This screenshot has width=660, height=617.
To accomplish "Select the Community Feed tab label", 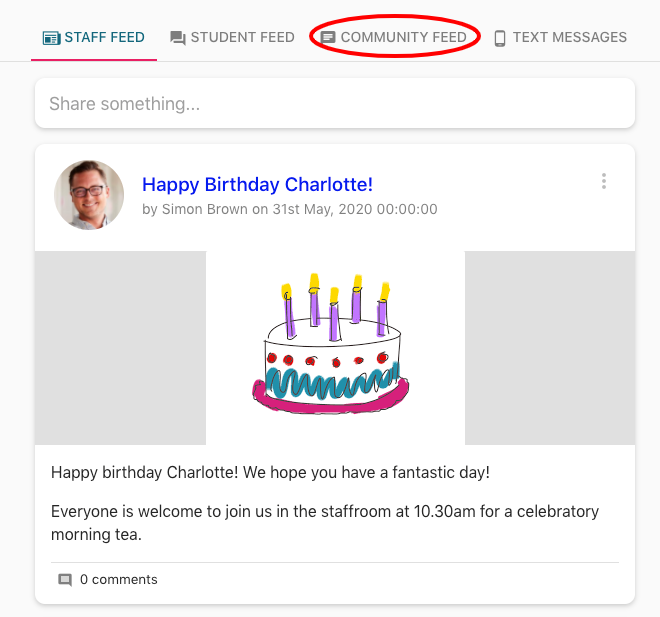I will click(x=403, y=37).
